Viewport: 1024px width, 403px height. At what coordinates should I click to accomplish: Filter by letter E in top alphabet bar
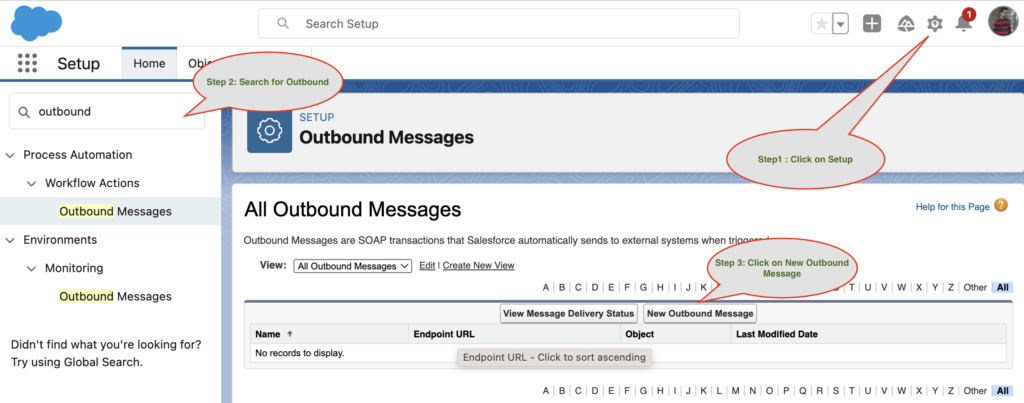[x=611, y=287]
